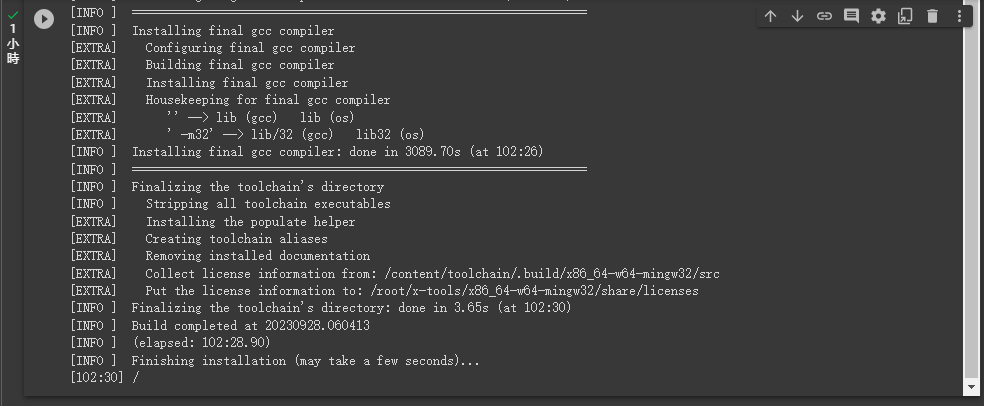Delete this cell with the trash icon
The image size is (984, 406).
pos(932,16)
